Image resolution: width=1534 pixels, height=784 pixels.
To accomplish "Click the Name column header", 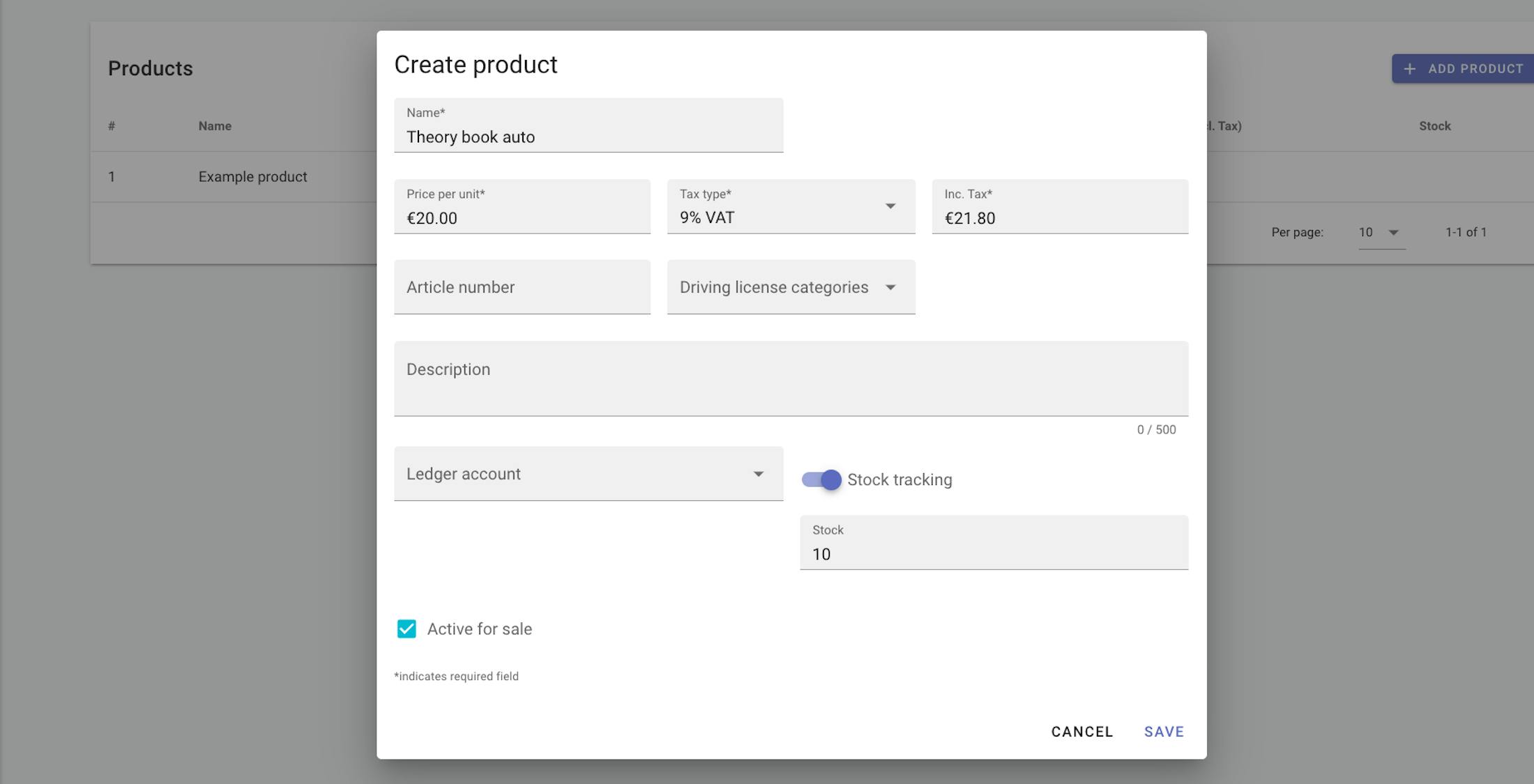I will (215, 126).
